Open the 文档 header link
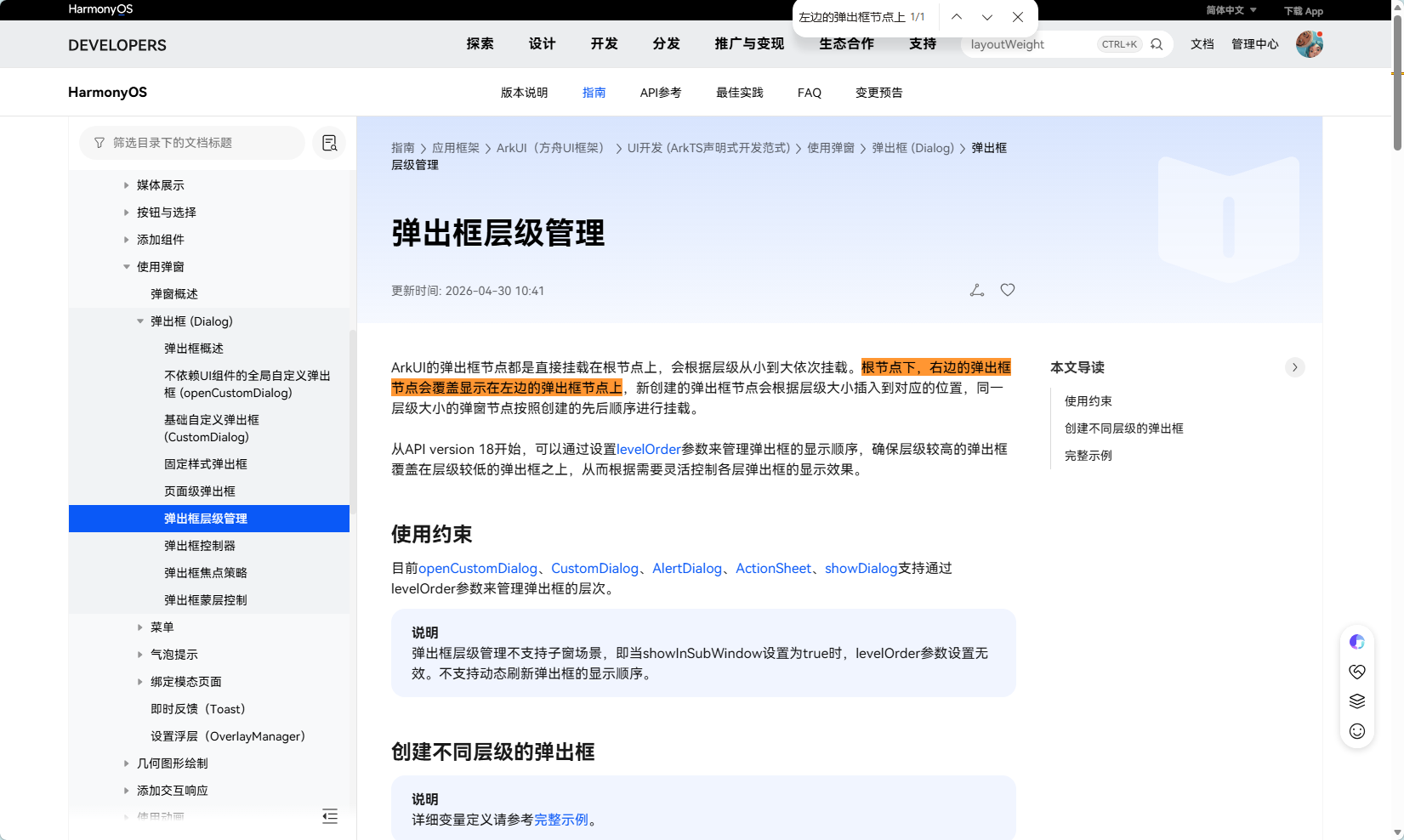The height and width of the screenshot is (840, 1404). 1202,44
